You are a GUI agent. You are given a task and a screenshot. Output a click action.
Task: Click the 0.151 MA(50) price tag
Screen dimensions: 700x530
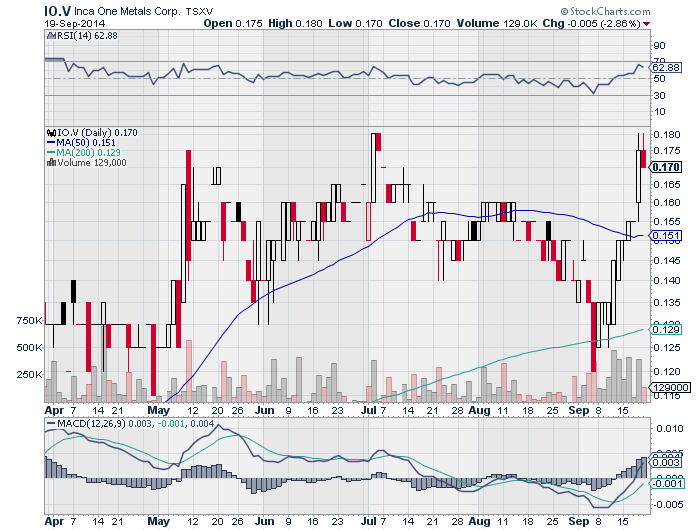[665, 236]
